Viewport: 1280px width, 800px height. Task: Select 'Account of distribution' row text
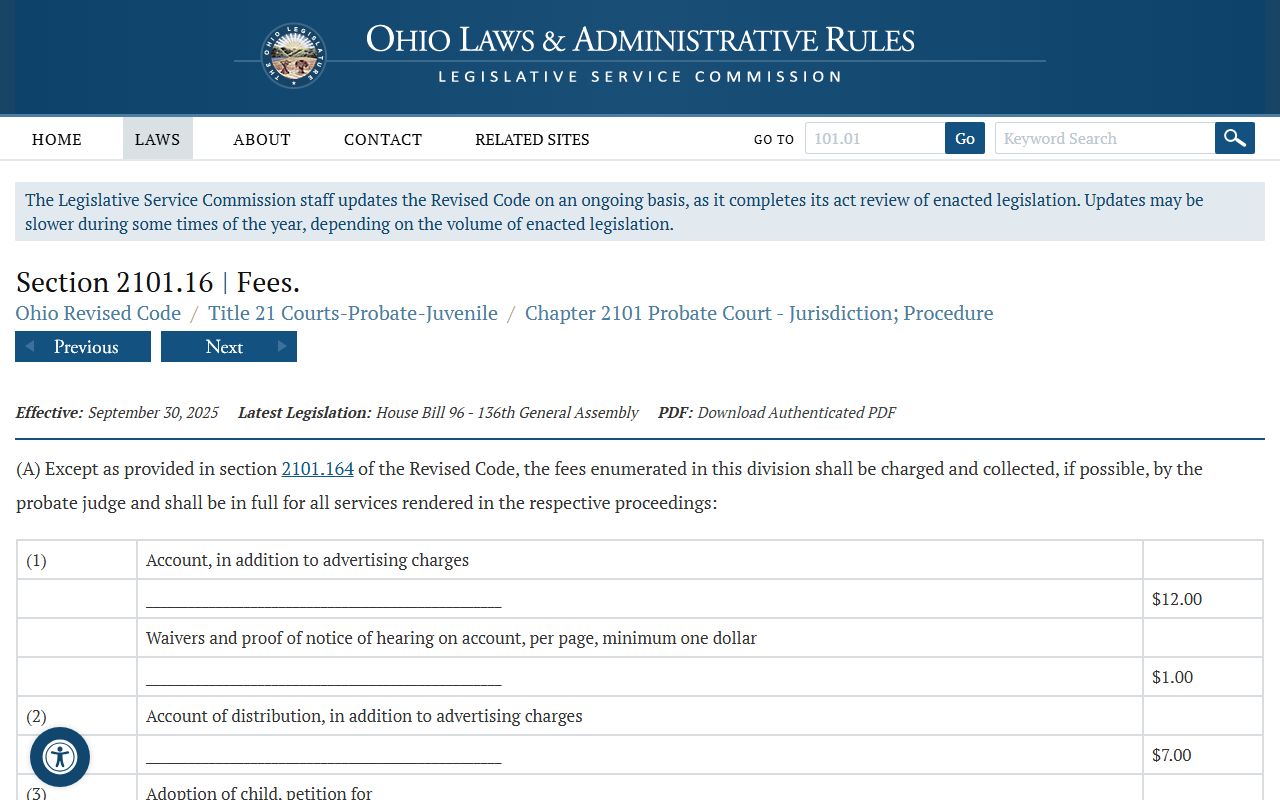[x=364, y=716]
